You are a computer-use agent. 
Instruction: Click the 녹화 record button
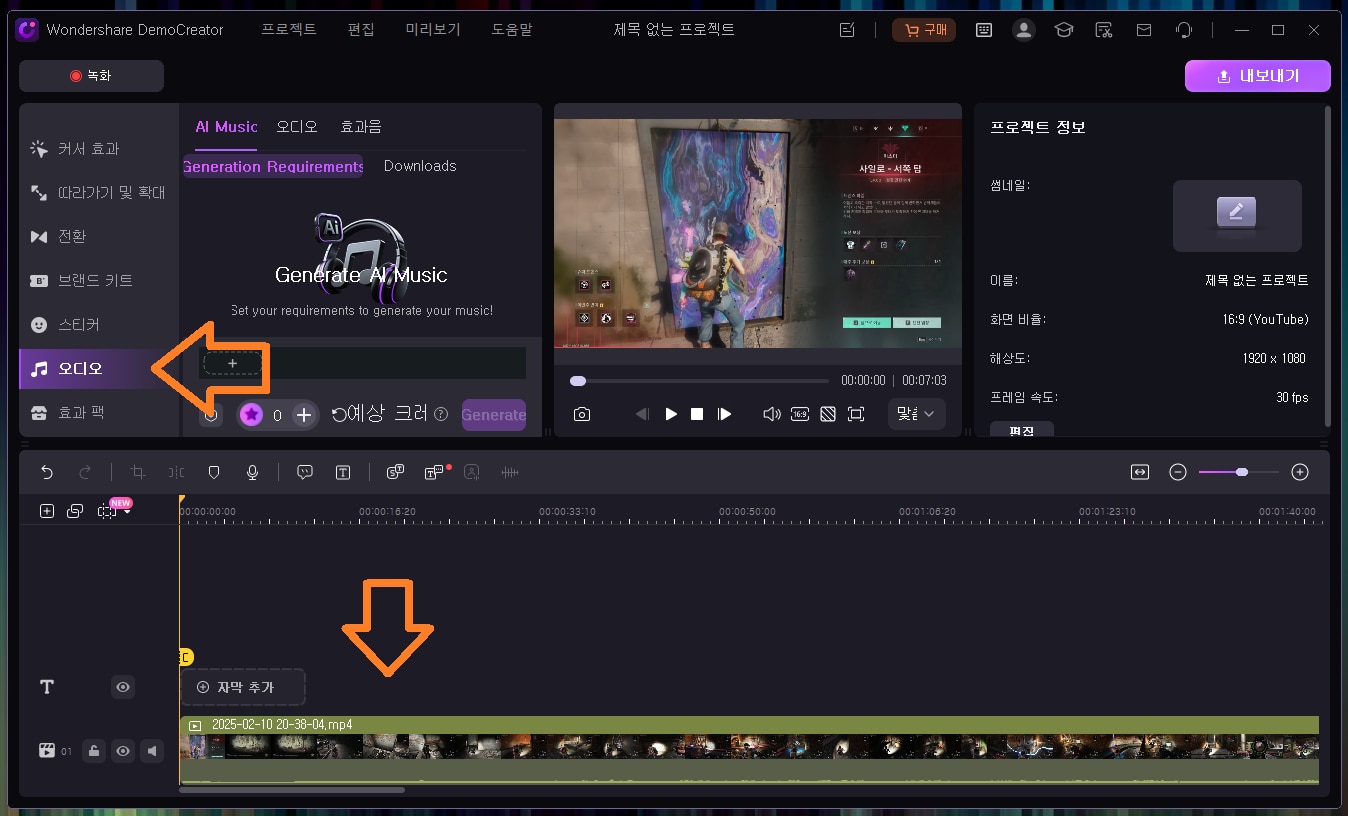tap(91, 76)
